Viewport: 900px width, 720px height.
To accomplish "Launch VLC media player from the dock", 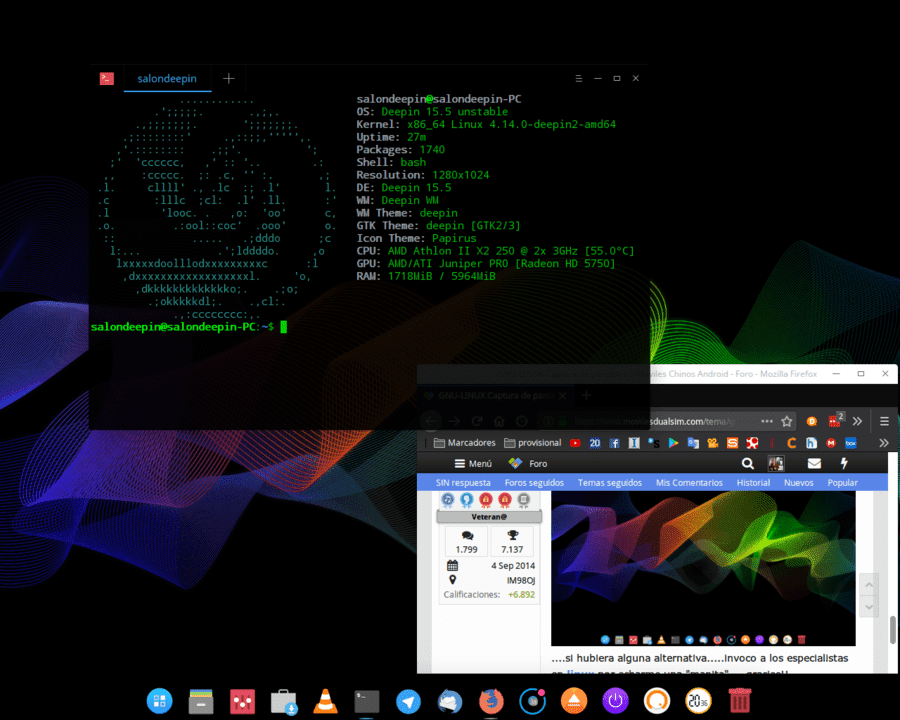I will pyautogui.click(x=325, y=700).
